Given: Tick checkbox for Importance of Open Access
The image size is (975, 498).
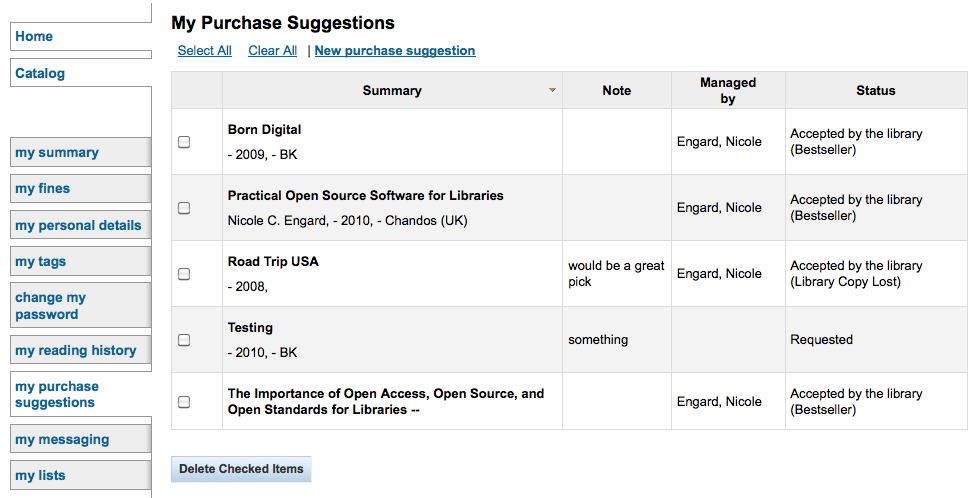Looking at the screenshot, I should tap(184, 402).
